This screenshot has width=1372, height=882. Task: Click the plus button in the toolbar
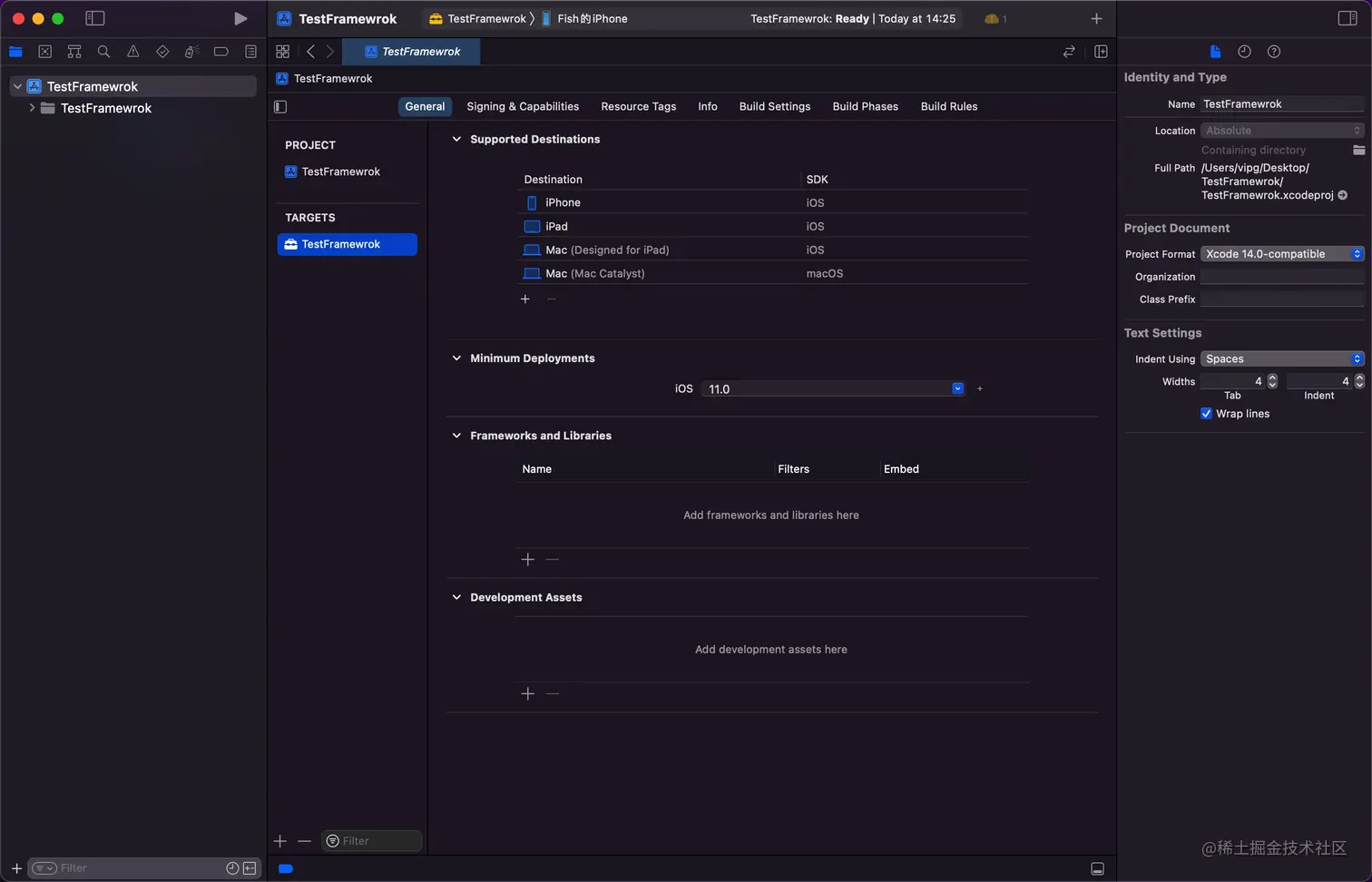1096,18
